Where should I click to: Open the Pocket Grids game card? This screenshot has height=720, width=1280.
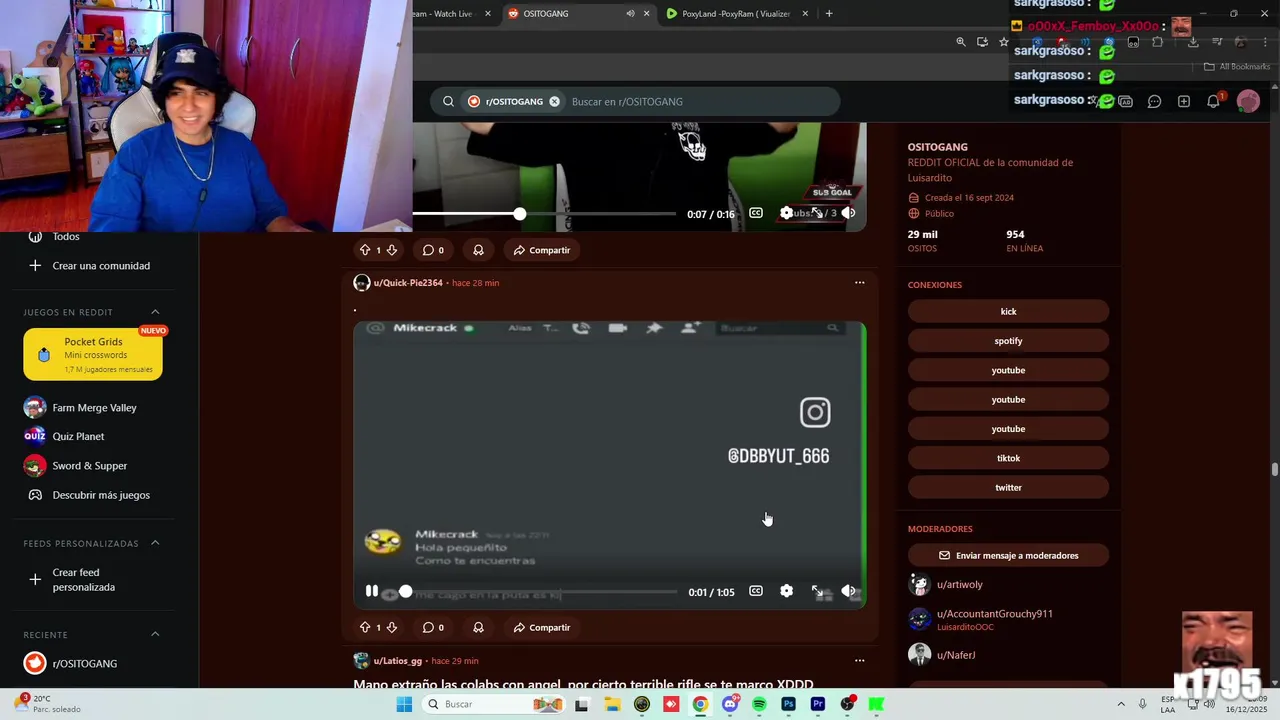tap(93, 354)
